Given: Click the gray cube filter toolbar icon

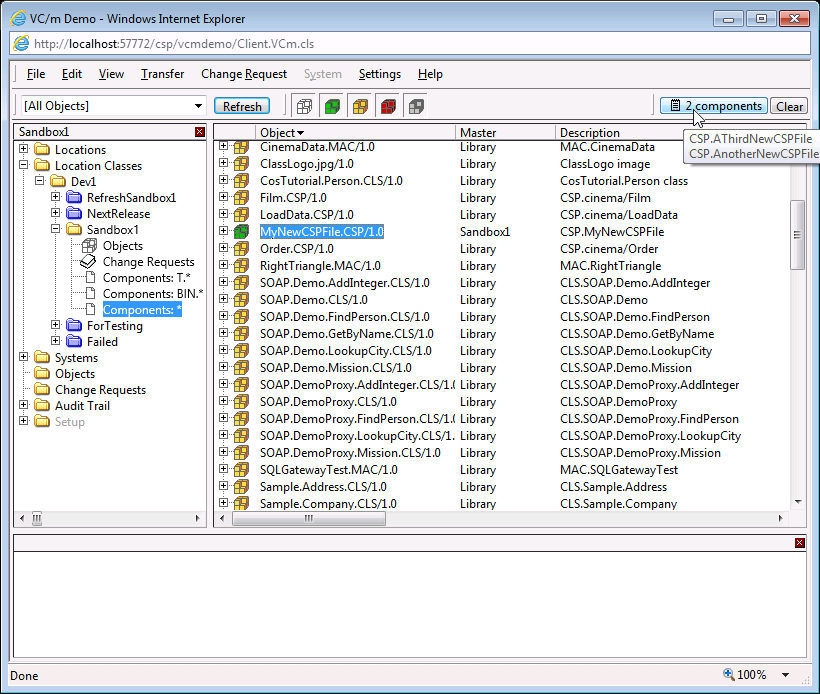Looking at the screenshot, I should pos(416,106).
